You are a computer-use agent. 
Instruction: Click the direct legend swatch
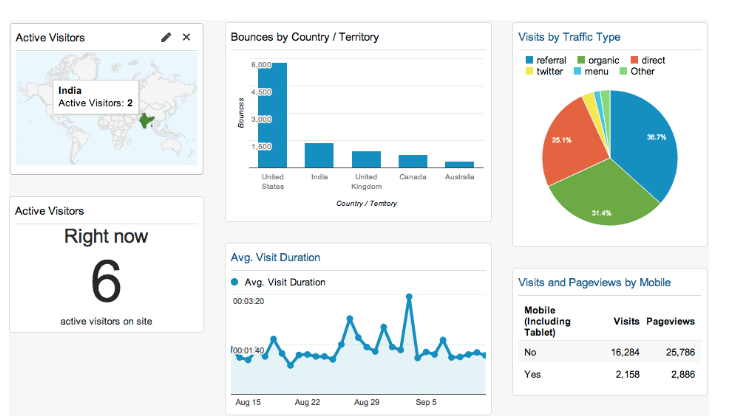(634, 60)
